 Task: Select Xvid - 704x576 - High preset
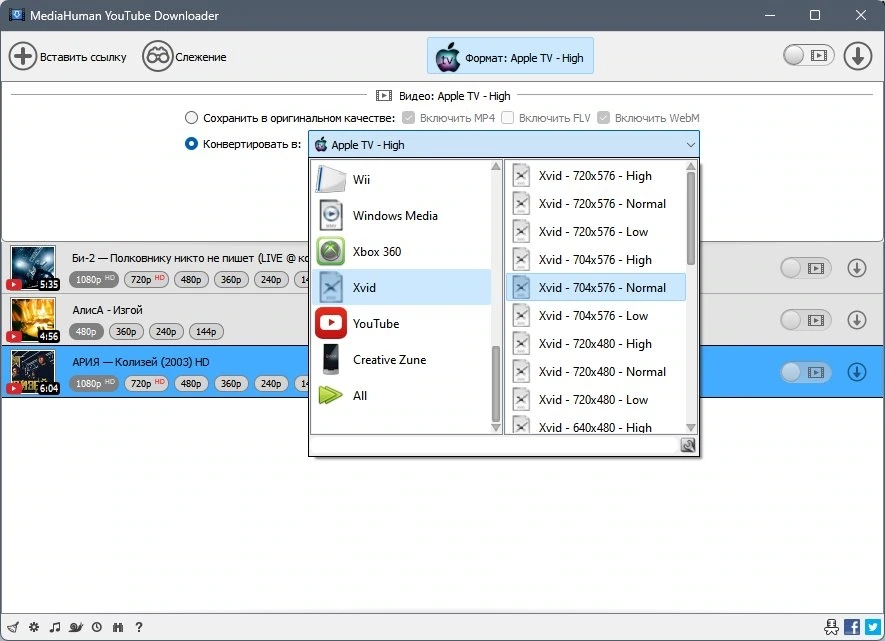pos(595,260)
